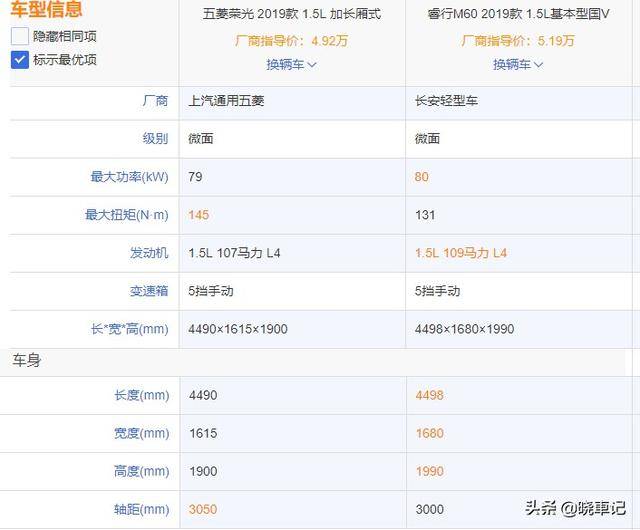Select the 最大扭矩(N·m) row label
Viewport: 640px width, 530px height.
point(127,215)
